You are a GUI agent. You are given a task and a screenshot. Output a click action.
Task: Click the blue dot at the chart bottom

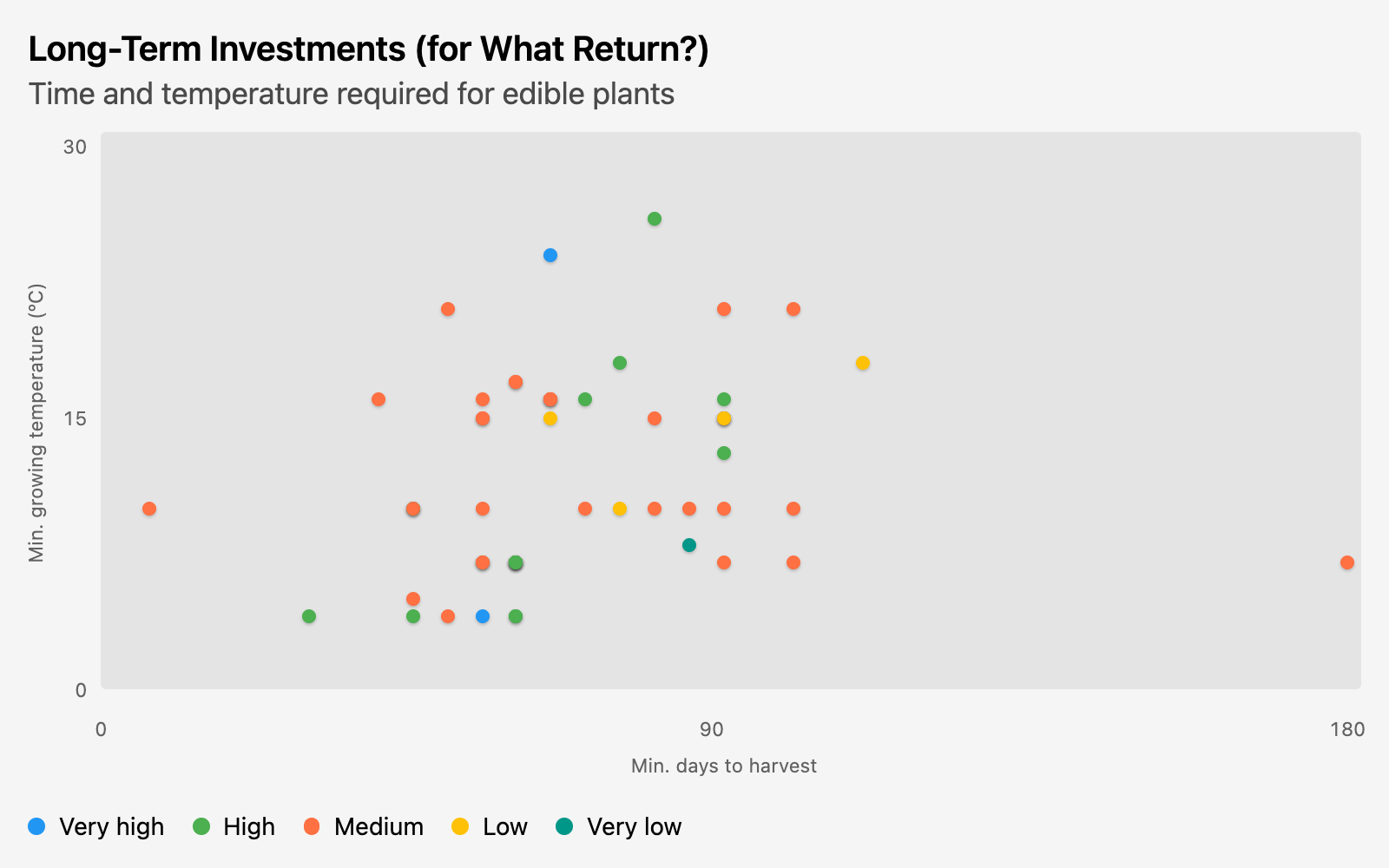[x=483, y=616]
